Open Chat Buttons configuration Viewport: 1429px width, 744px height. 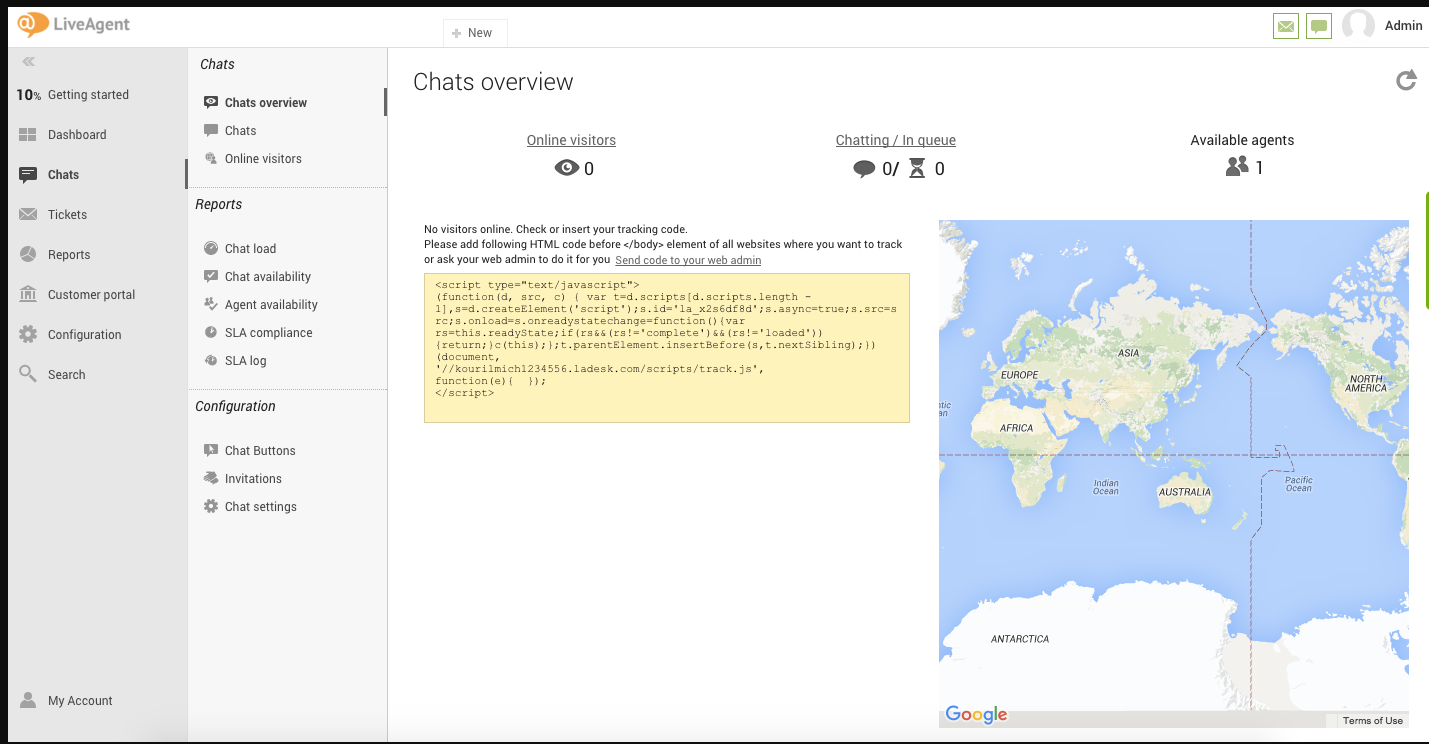click(x=260, y=451)
